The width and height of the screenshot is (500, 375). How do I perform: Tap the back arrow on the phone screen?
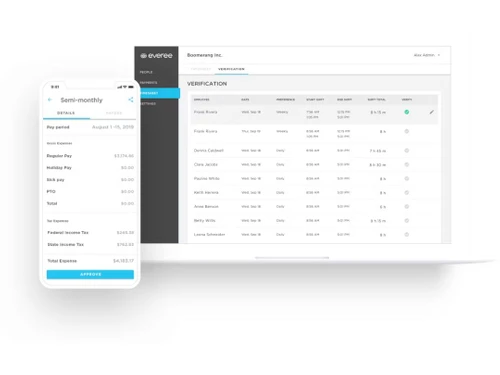(50, 100)
